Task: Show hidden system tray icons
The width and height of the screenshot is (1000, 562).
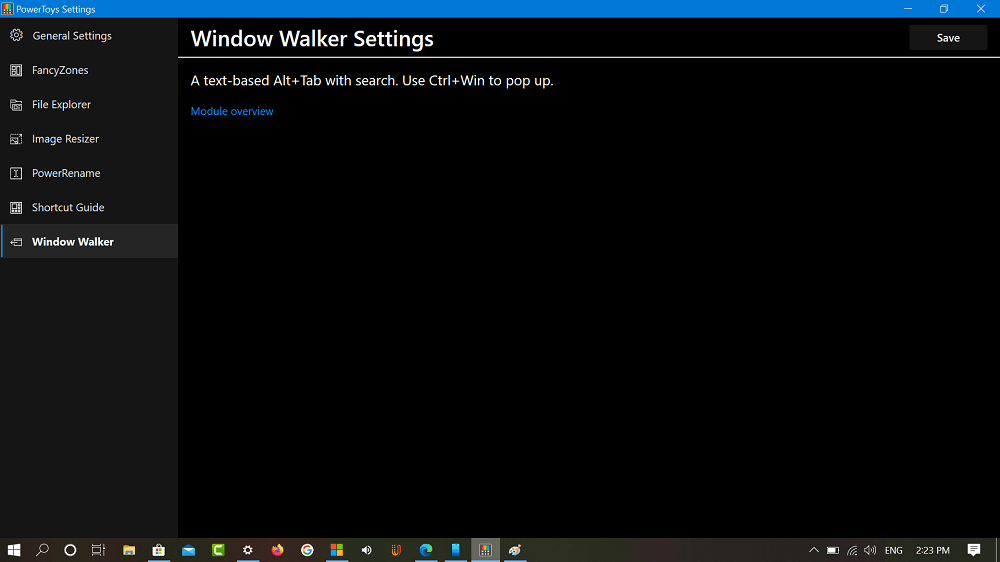Action: (x=814, y=550)
